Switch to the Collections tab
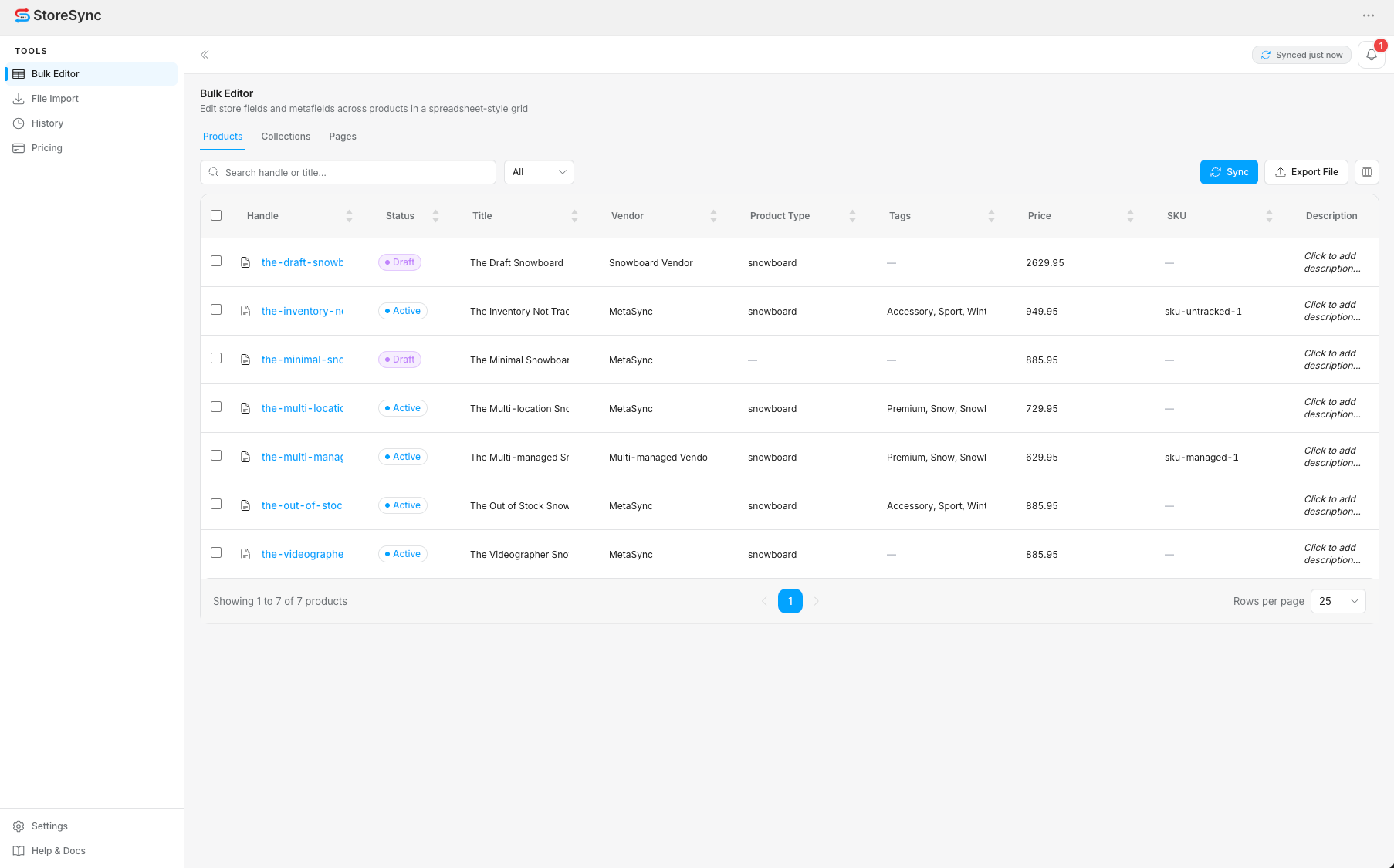This screenshot has width=1394, height=868. (x=286, y=137)
